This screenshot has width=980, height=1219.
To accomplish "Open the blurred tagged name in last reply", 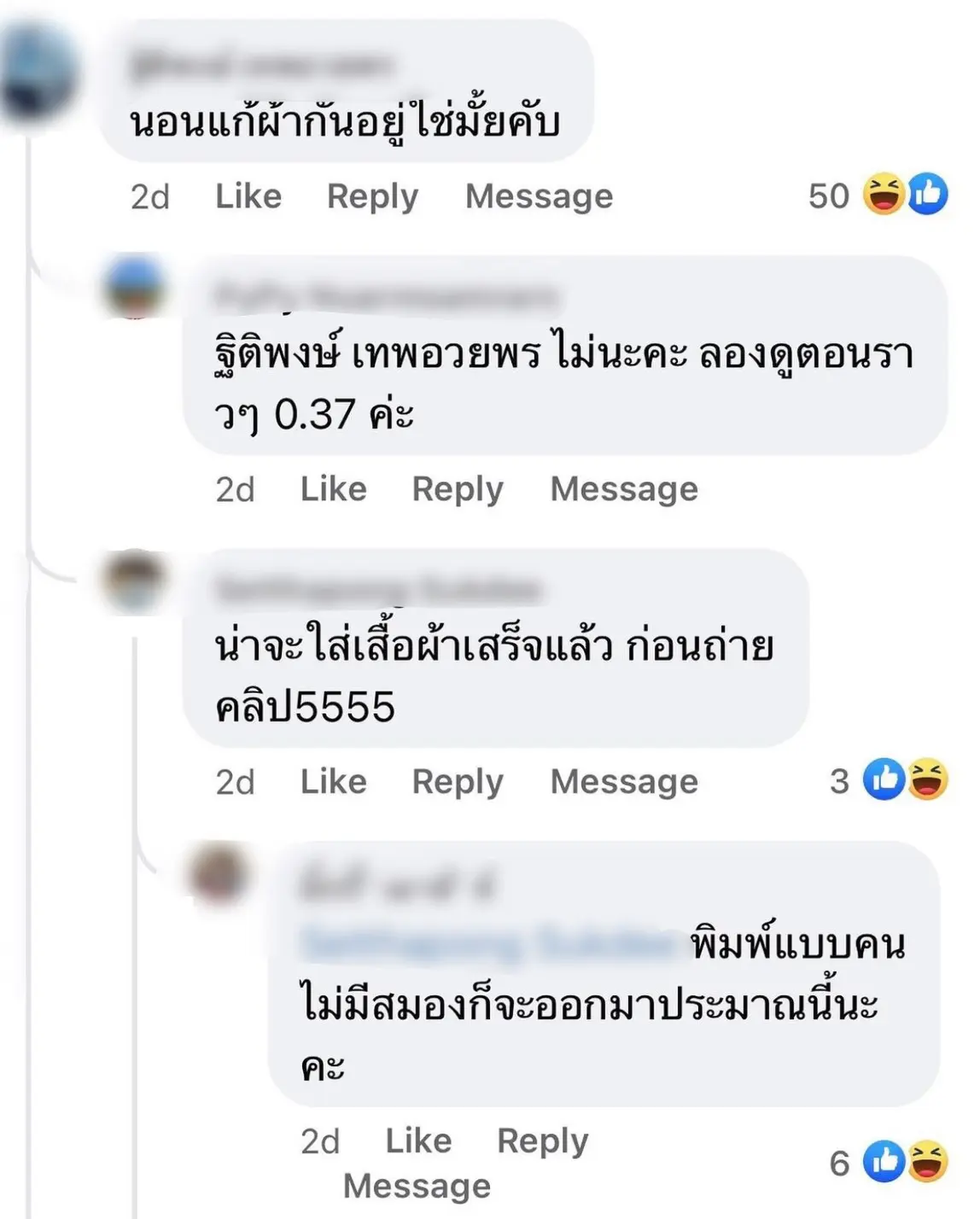I will 488,944.
